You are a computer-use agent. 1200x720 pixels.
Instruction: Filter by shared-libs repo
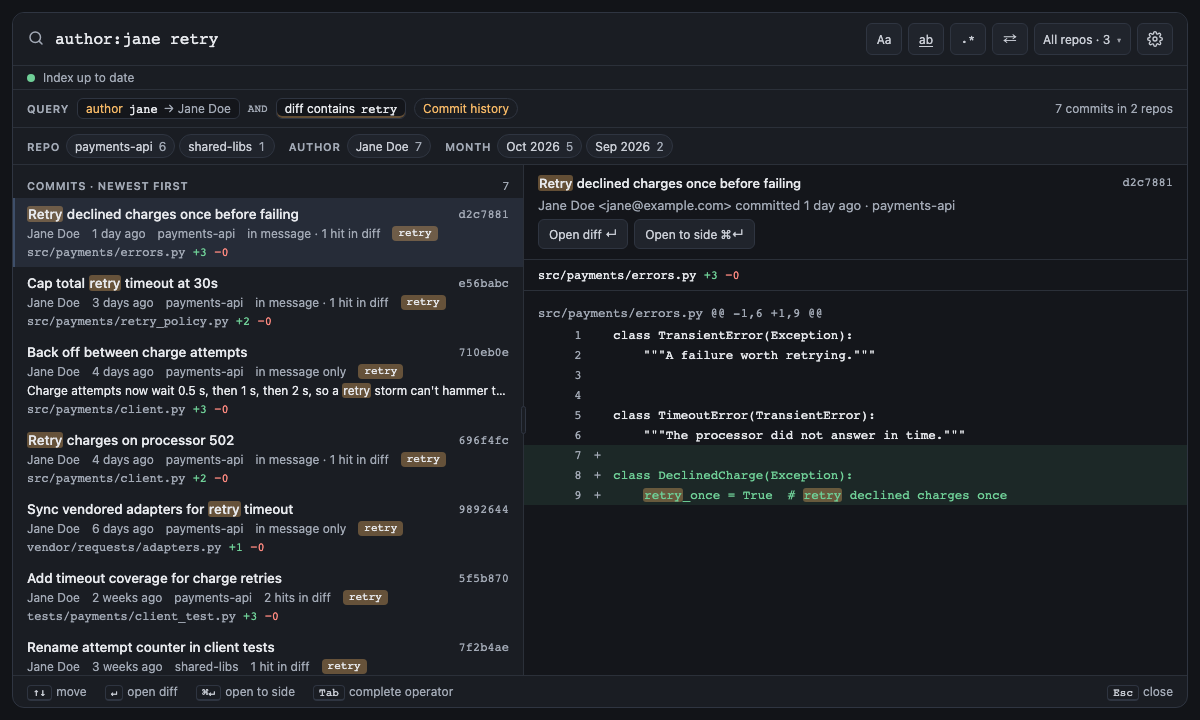coord(227,146)
